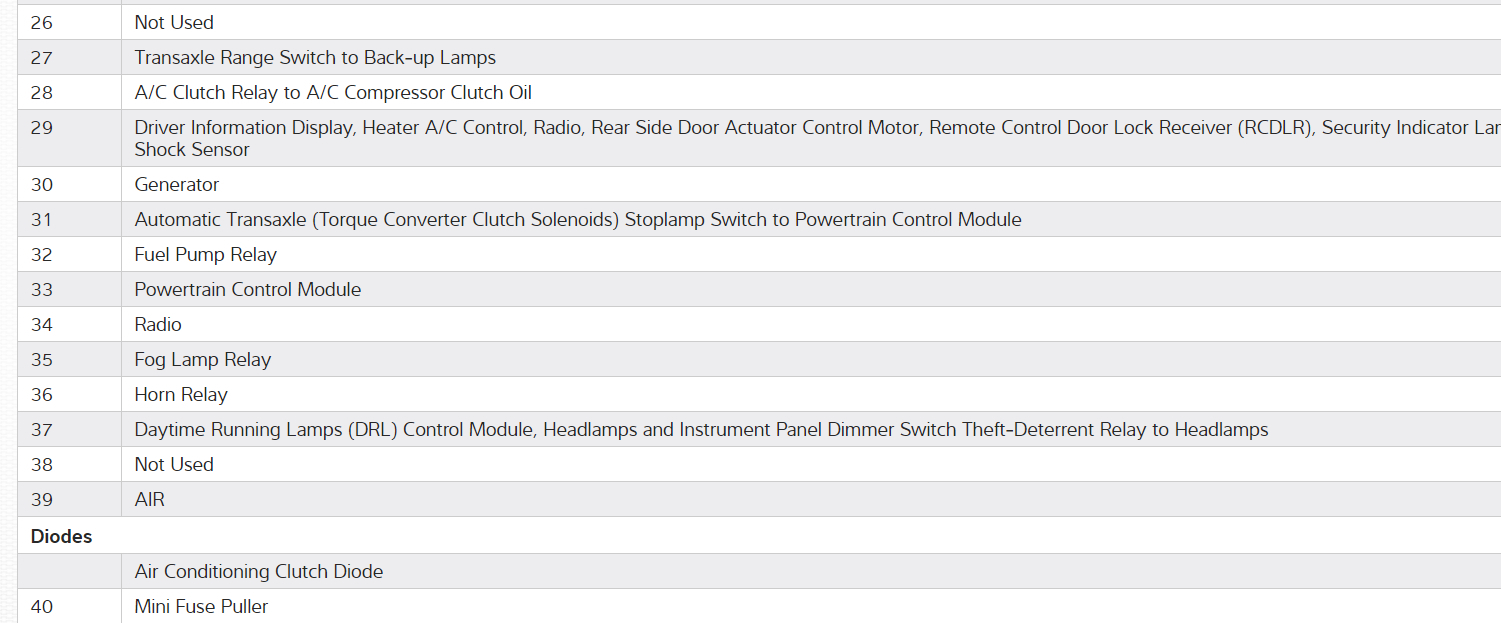This screenshot has height=623, width=1501.
Task: Select the Powertrain Control Module cell
Action: point(248,289)
